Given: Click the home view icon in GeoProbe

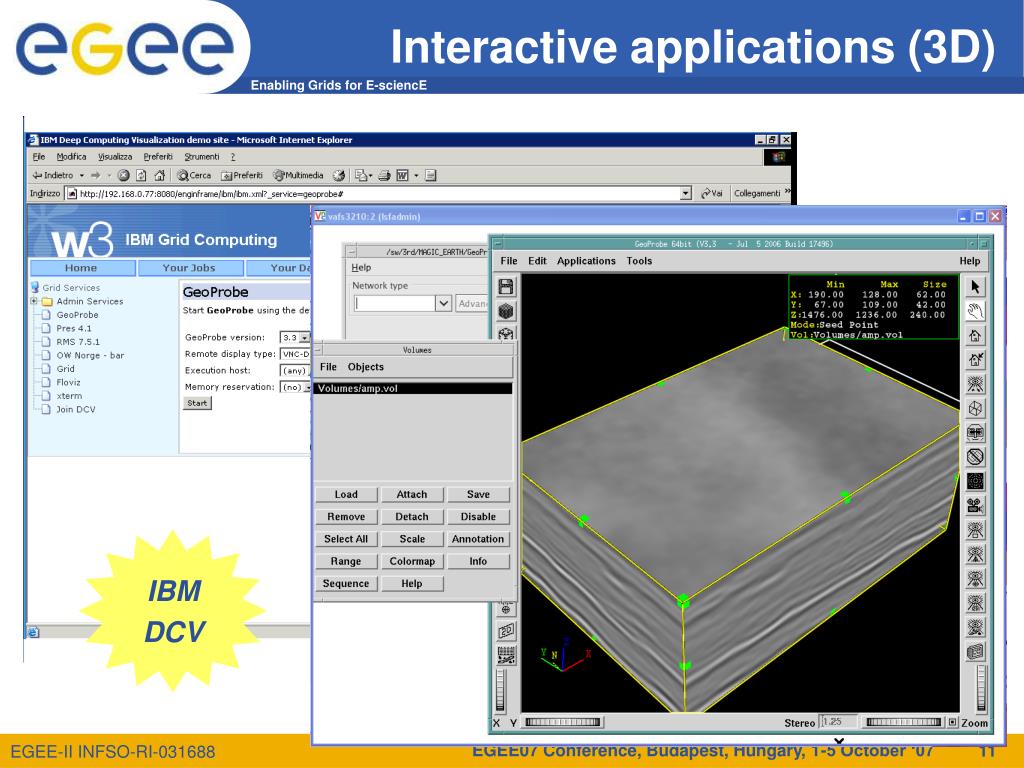Looking at the screenshot, I should pyautogui.click(x=975, y=336).
